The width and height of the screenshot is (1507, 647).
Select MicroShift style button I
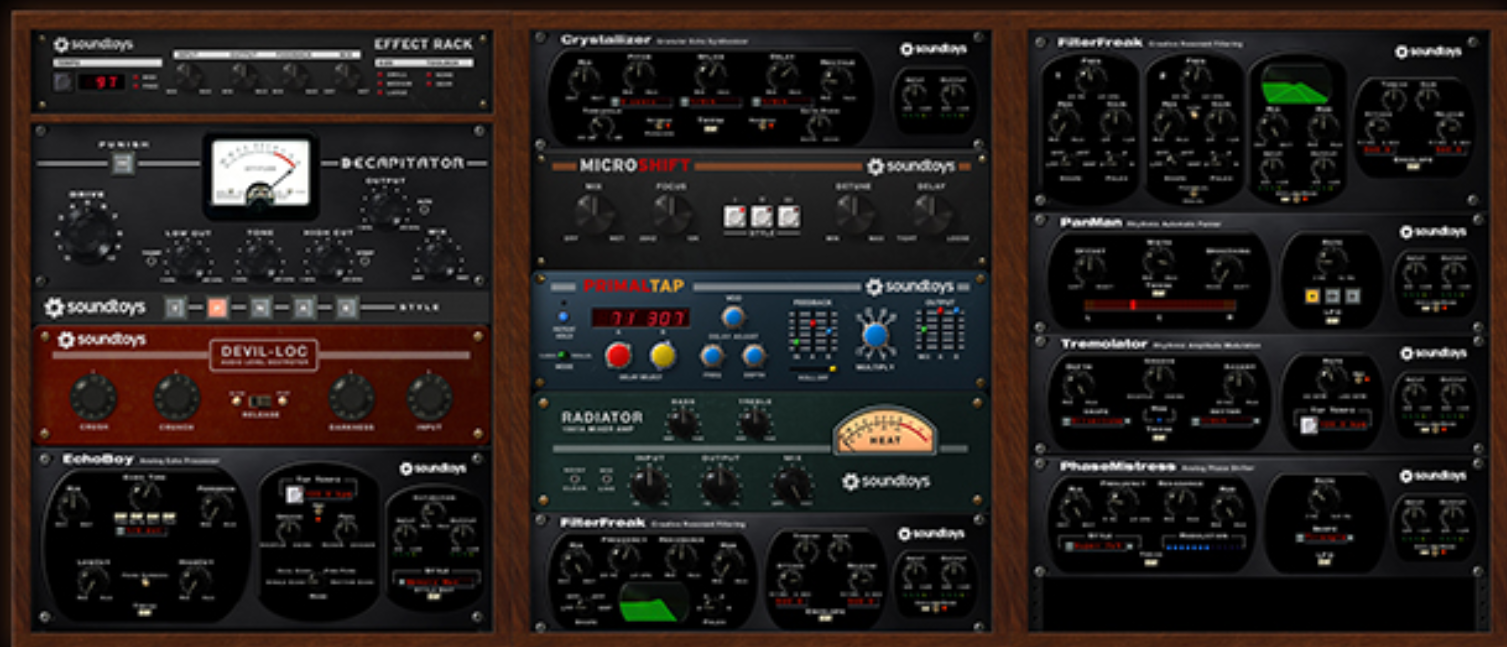coord(734,216)
